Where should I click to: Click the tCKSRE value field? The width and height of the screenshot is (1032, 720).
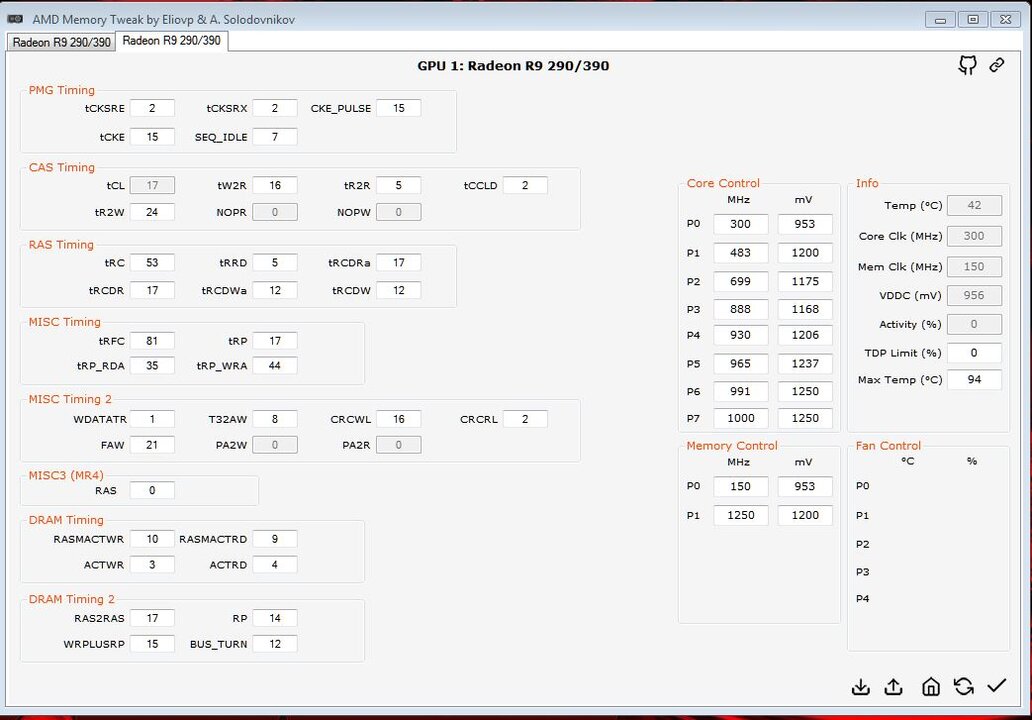152,108
